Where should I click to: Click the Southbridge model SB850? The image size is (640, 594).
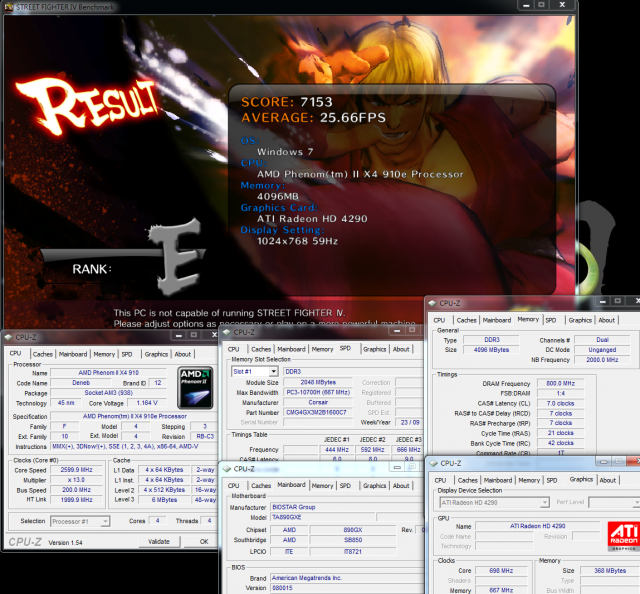point(353,540)
